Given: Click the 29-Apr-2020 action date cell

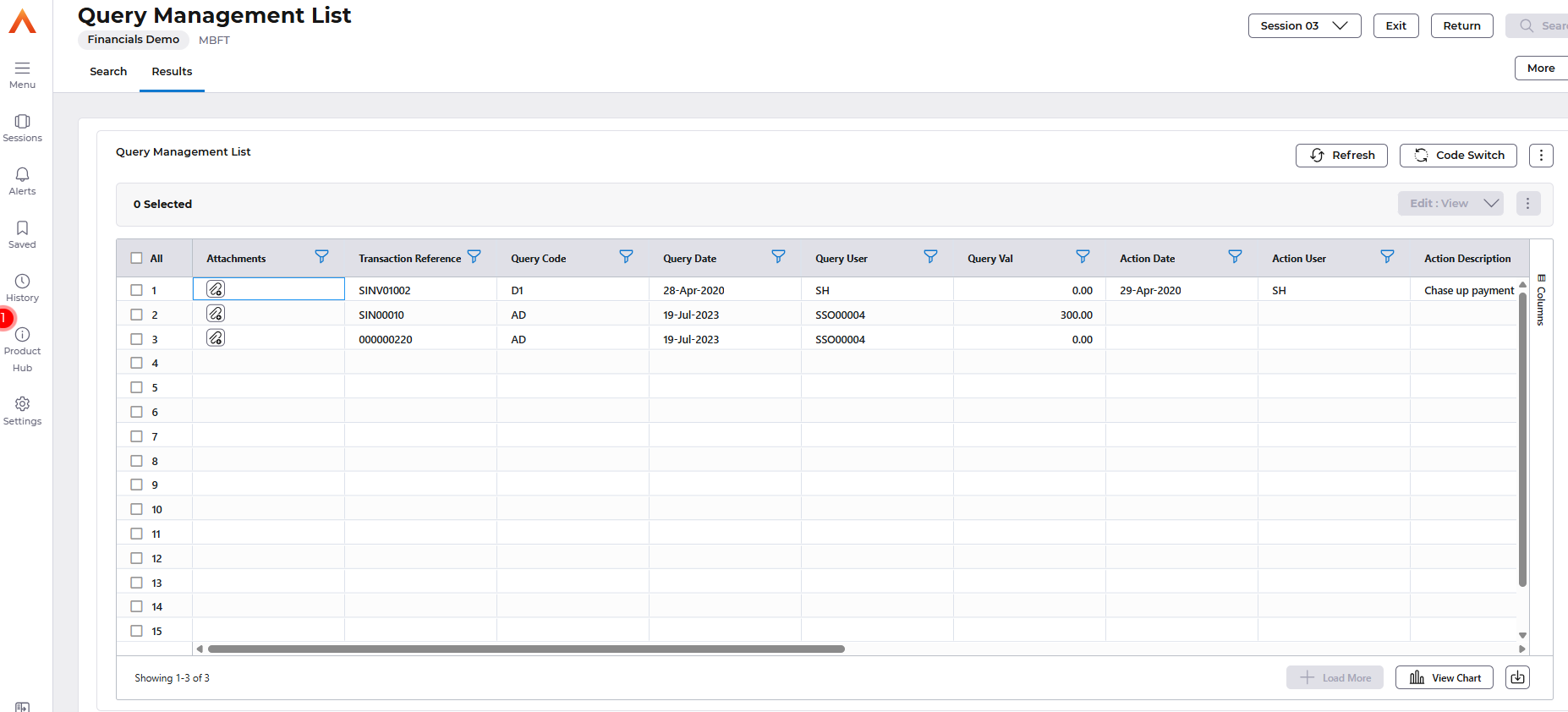Looking at the screenshot, I should (x=1181, y=290).
